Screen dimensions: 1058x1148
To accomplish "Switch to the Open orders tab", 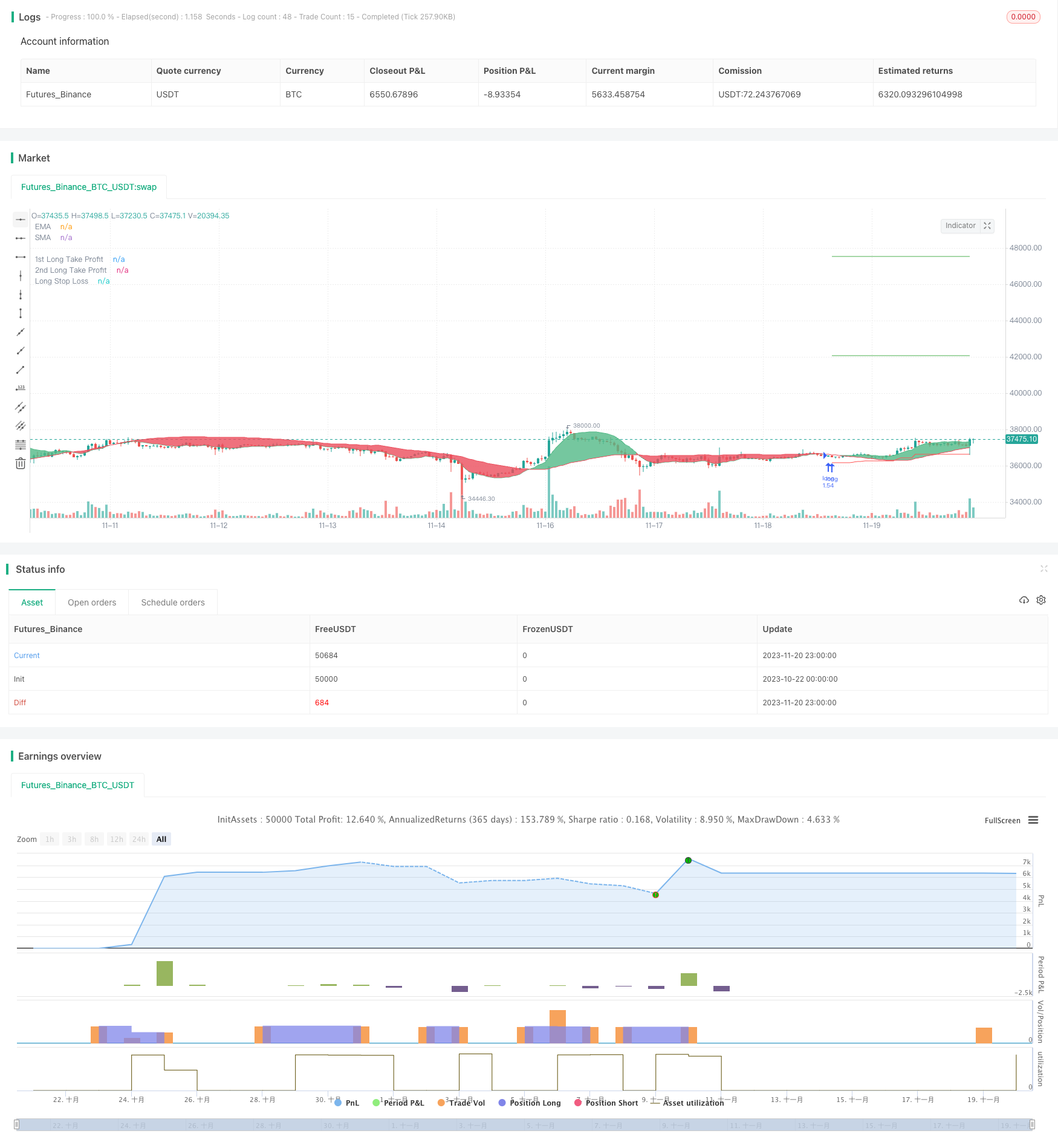I will click(x=92, y=602).
